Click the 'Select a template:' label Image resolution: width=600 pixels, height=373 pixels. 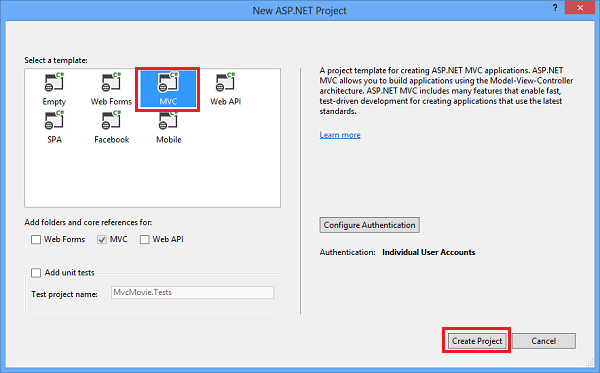tap(56, 60)
